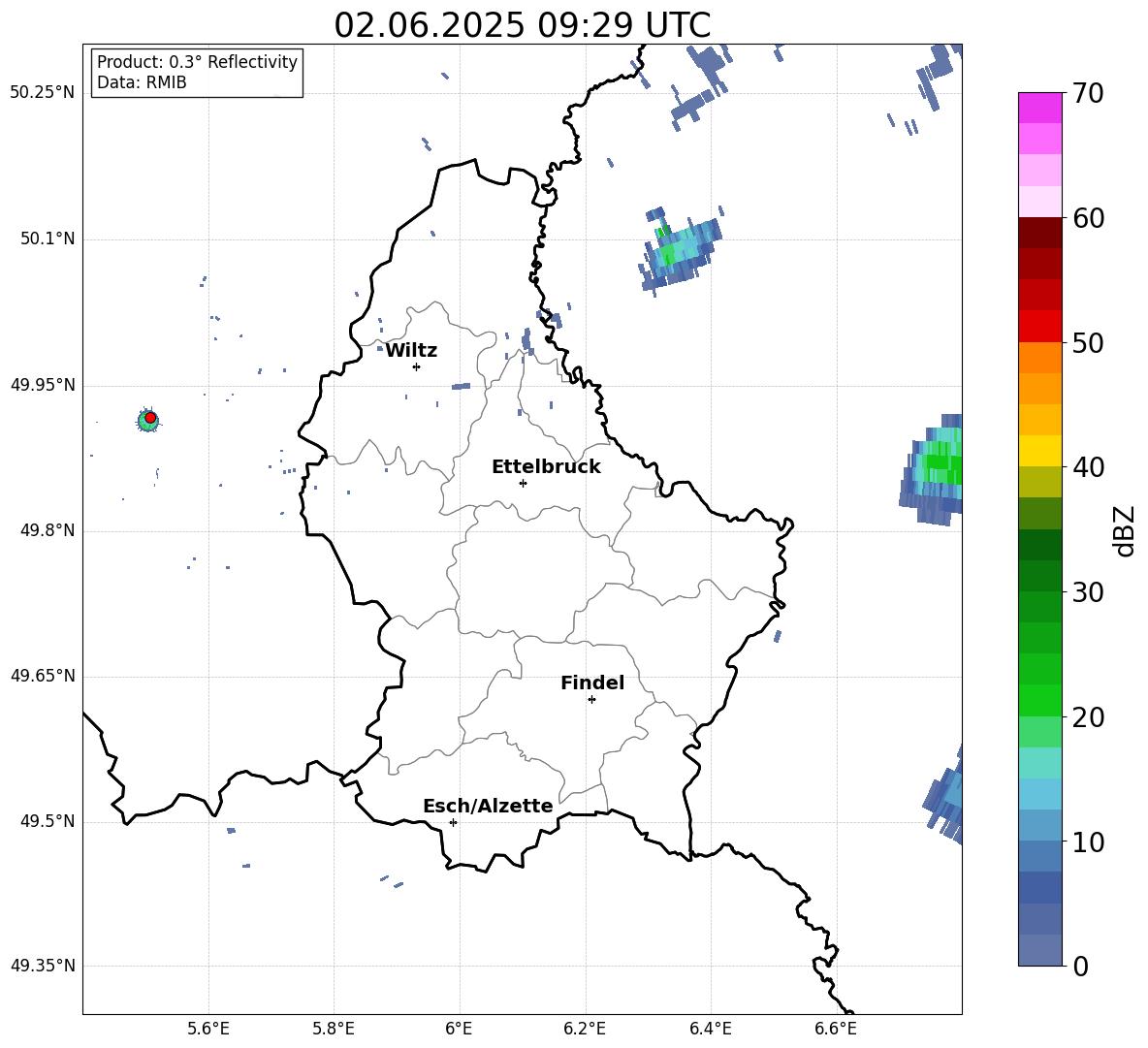Click the yellow colorbar segment above 40
Viewport: 1148px width, 1048px height.
pyautogui.click(x=1039, y=451)
